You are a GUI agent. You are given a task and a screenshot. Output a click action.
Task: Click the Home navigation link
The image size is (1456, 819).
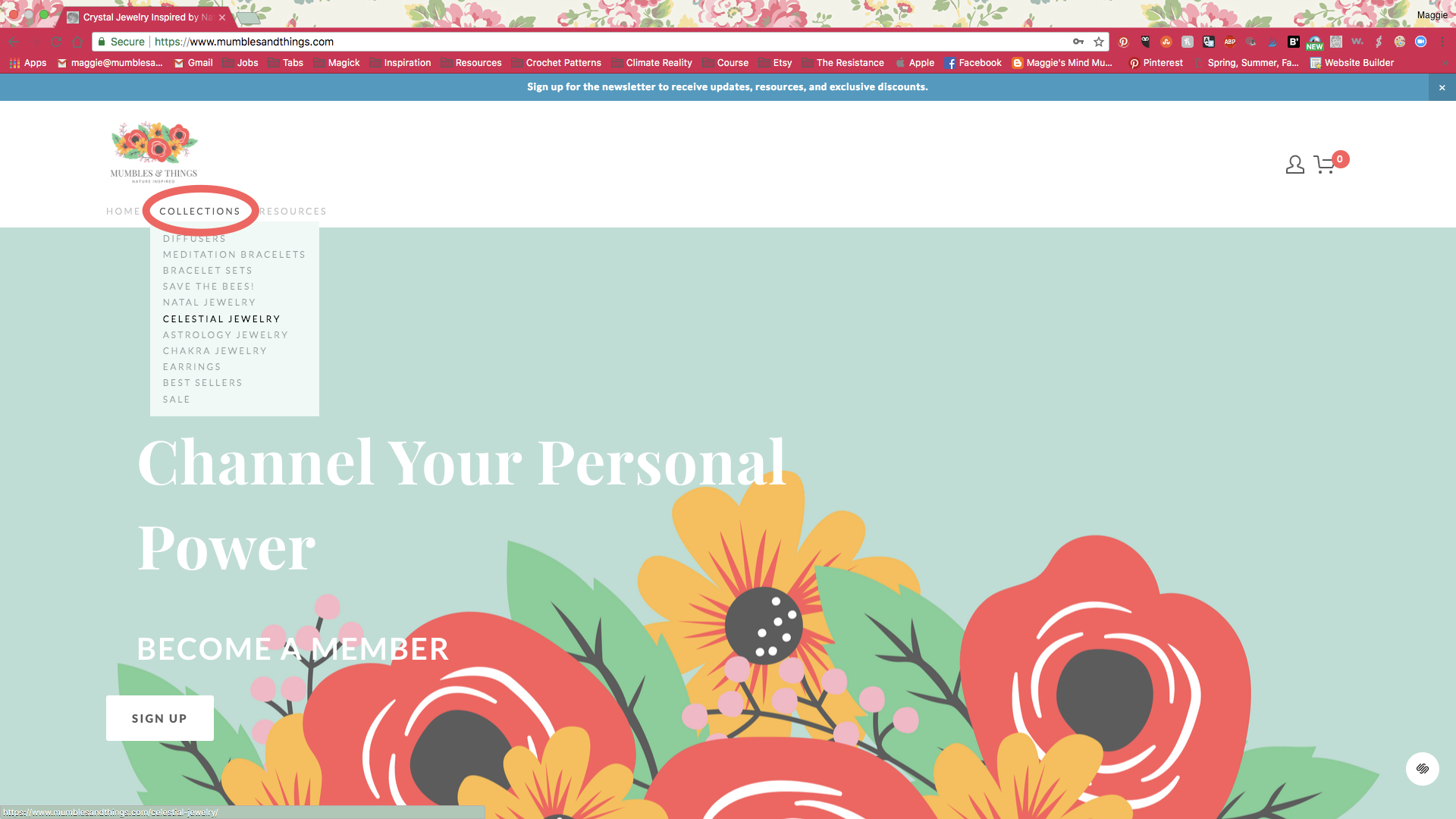123,211
